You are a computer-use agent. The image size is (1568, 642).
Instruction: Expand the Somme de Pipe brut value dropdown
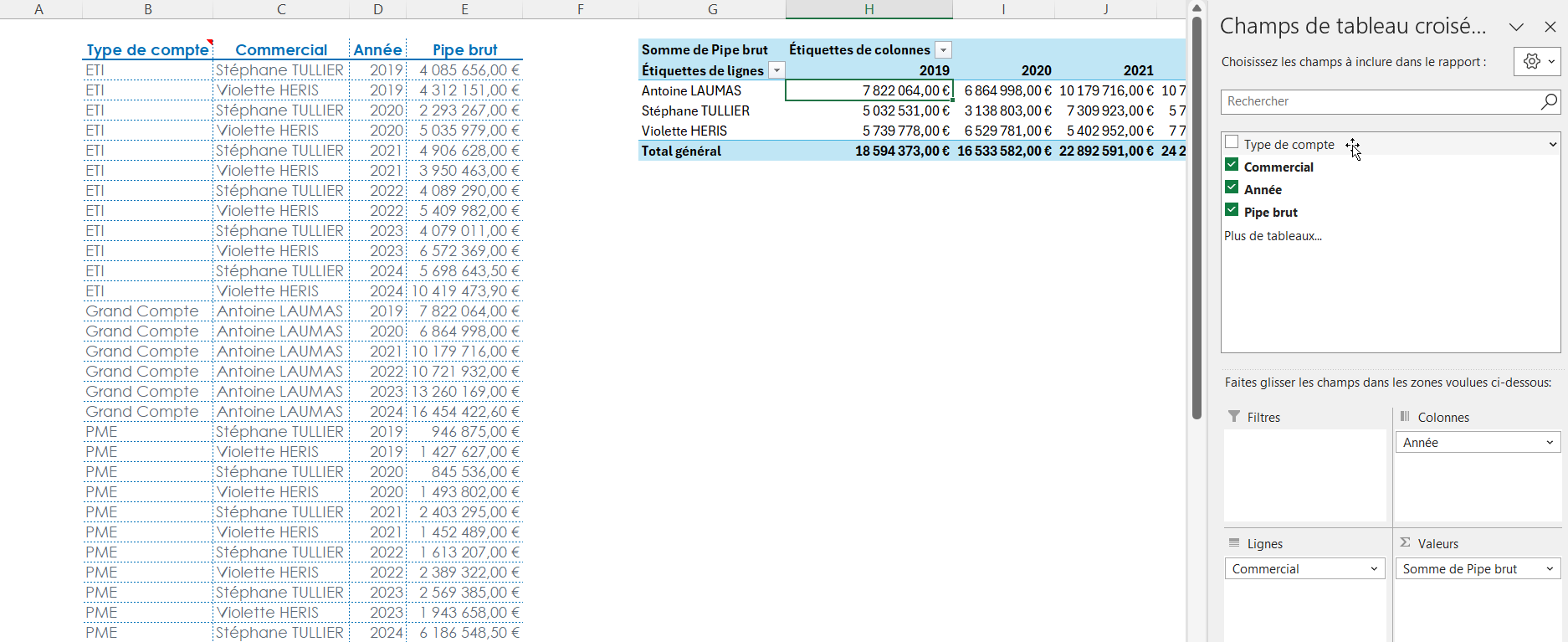click(x=1550, y=569)
